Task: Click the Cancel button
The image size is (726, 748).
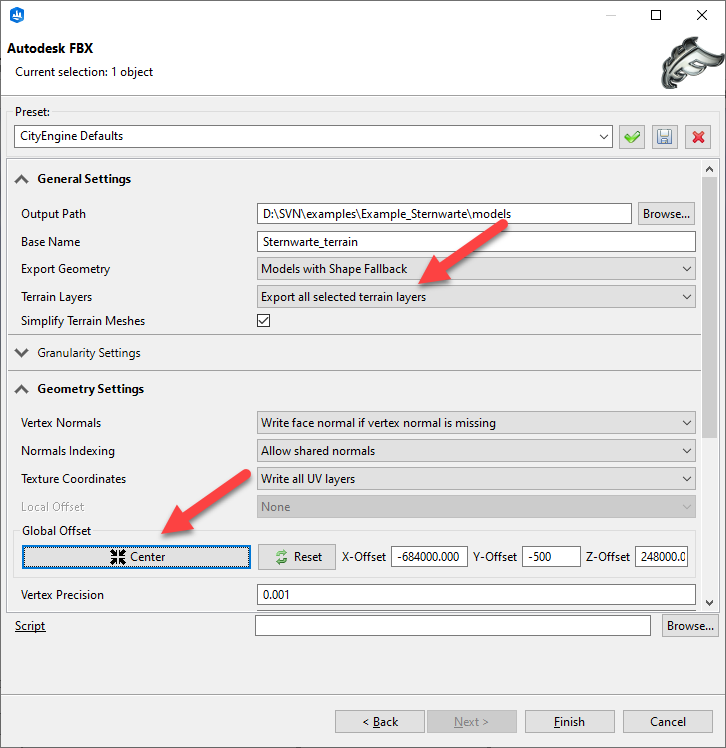Action: tap(668, 722)
